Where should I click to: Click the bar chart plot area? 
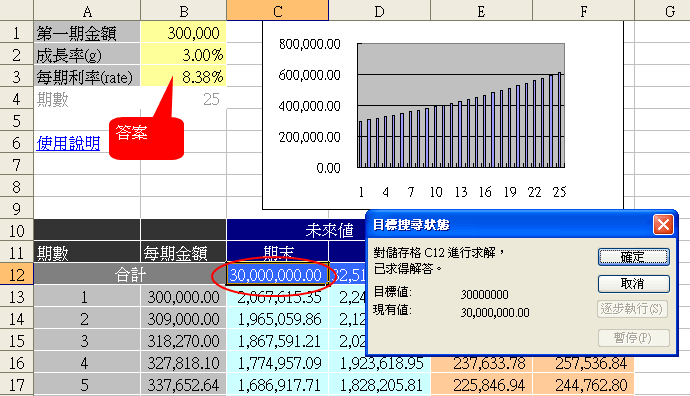(x=461, y=106)
